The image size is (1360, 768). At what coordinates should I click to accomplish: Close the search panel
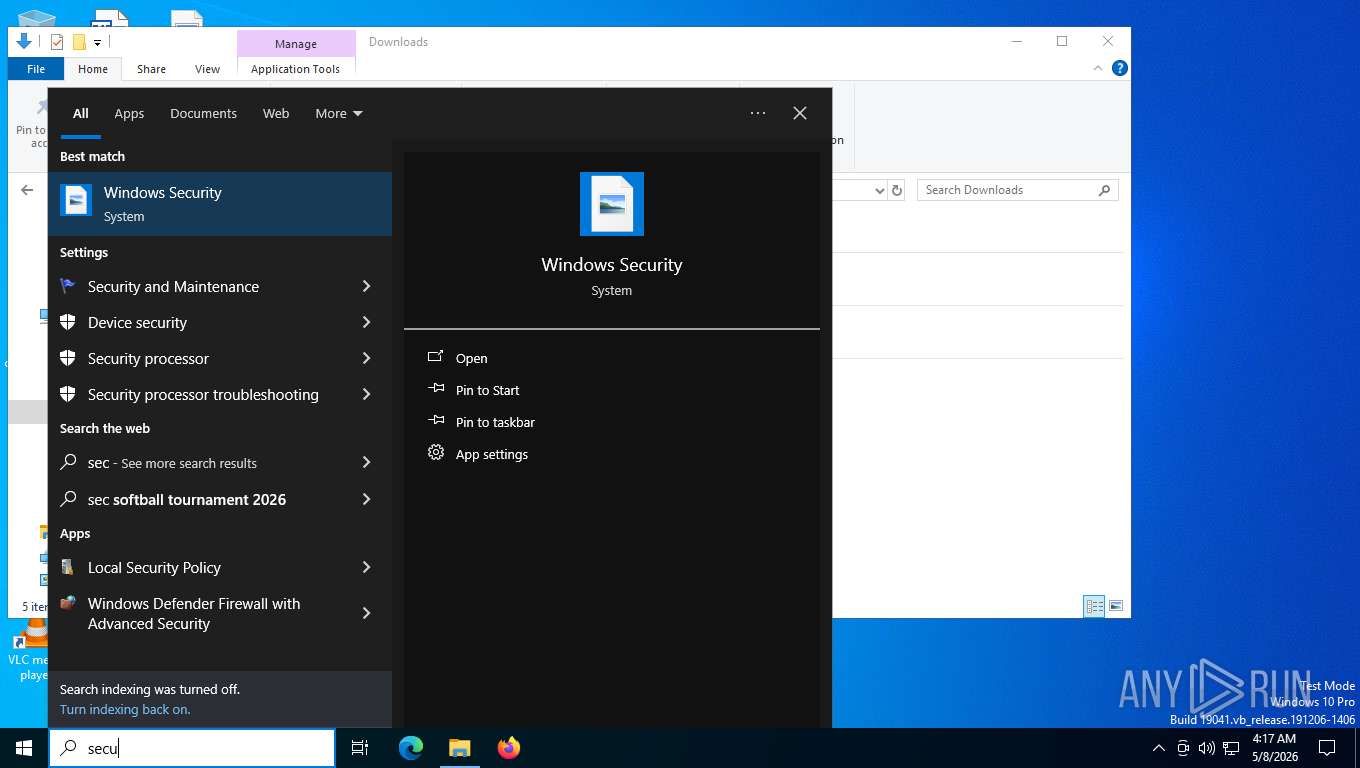point(800,113)
